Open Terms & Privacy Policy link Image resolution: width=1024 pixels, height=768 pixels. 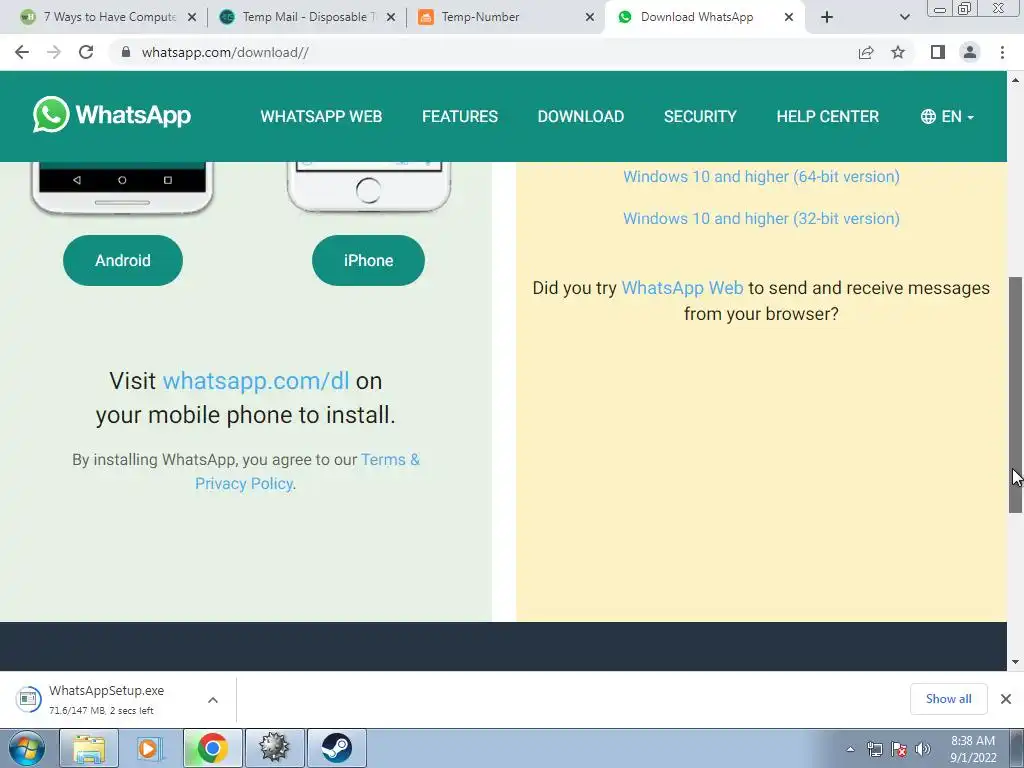[308, 472]
